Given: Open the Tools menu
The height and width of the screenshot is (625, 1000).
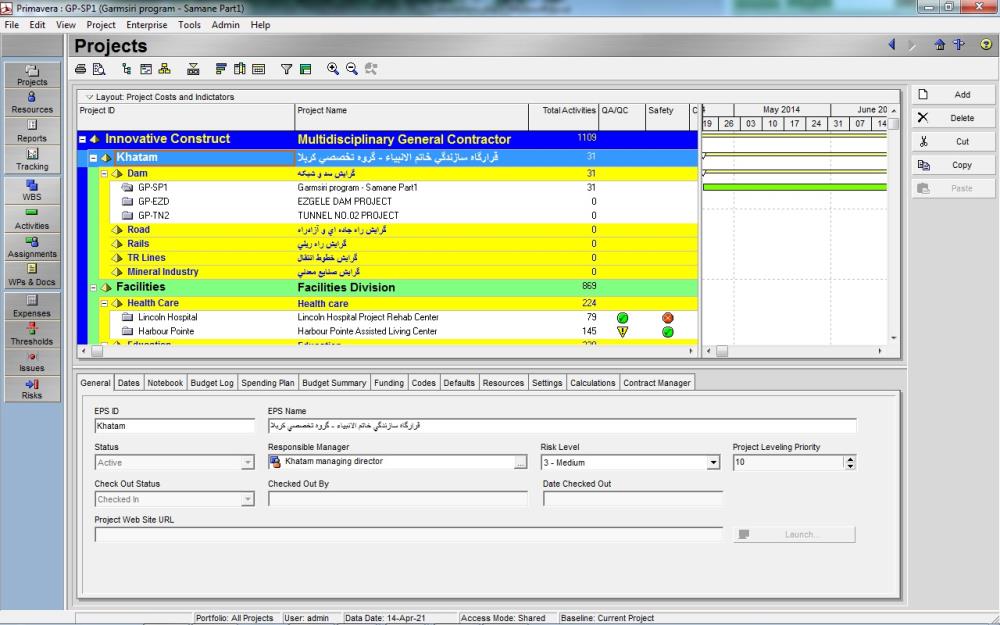Looking at the screenshot, I should 189,25.
